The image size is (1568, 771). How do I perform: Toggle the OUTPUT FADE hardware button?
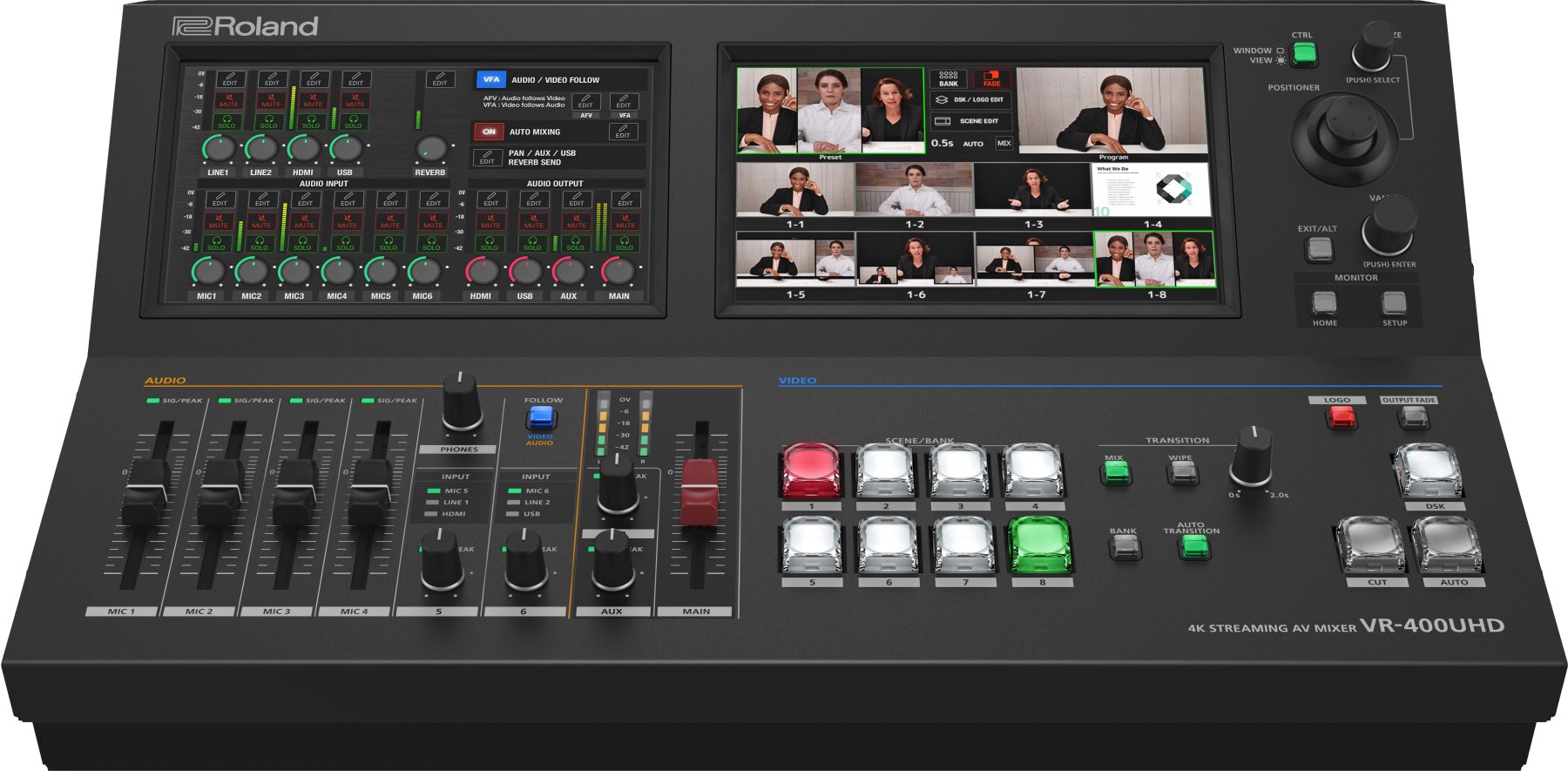[x=1412, y=417]
